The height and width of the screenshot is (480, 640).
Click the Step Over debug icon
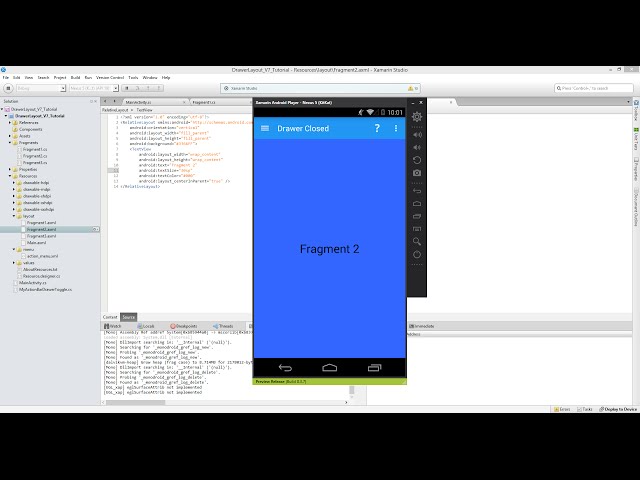tap(138, 88)
